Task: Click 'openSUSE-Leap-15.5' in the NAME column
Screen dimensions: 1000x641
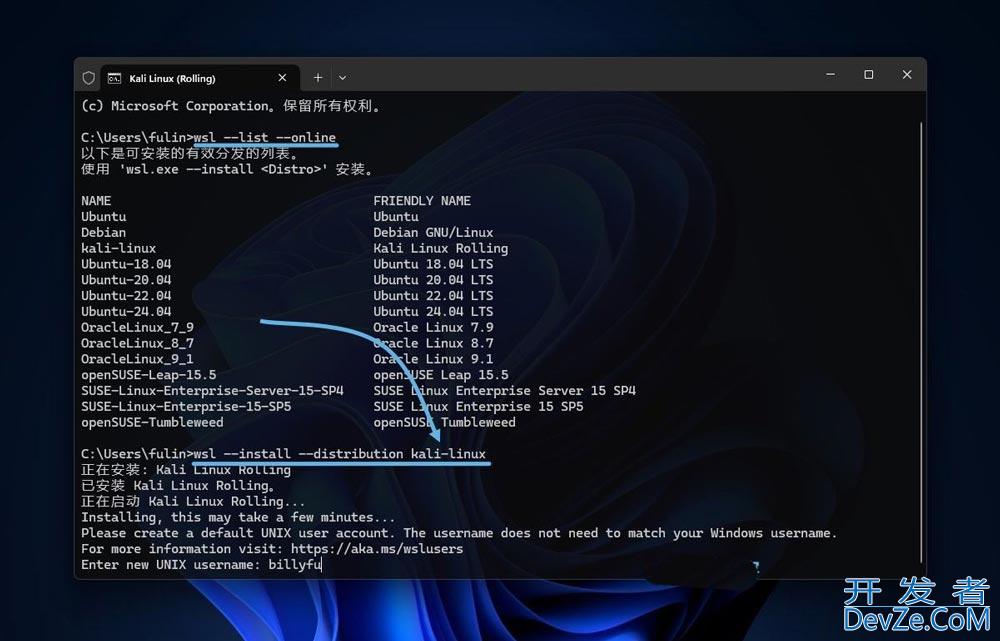Action: [149, 374]
